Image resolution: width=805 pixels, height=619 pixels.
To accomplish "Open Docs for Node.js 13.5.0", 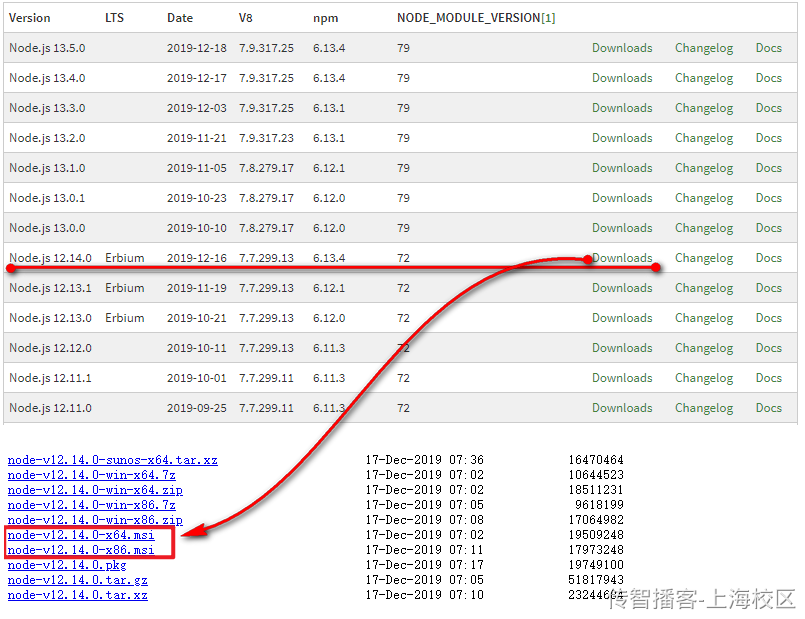I will coord(769,48).
